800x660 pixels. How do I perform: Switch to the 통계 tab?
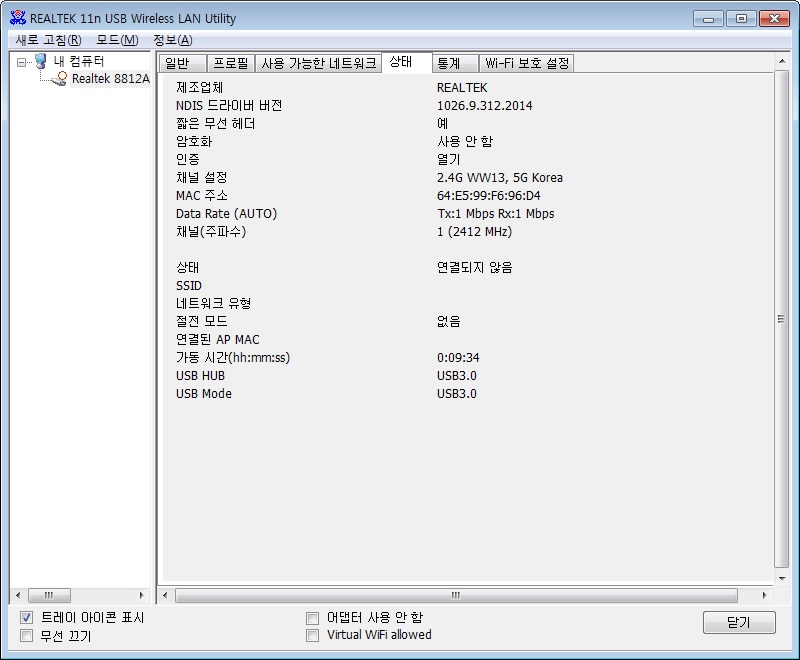click(x=455, y=63)
